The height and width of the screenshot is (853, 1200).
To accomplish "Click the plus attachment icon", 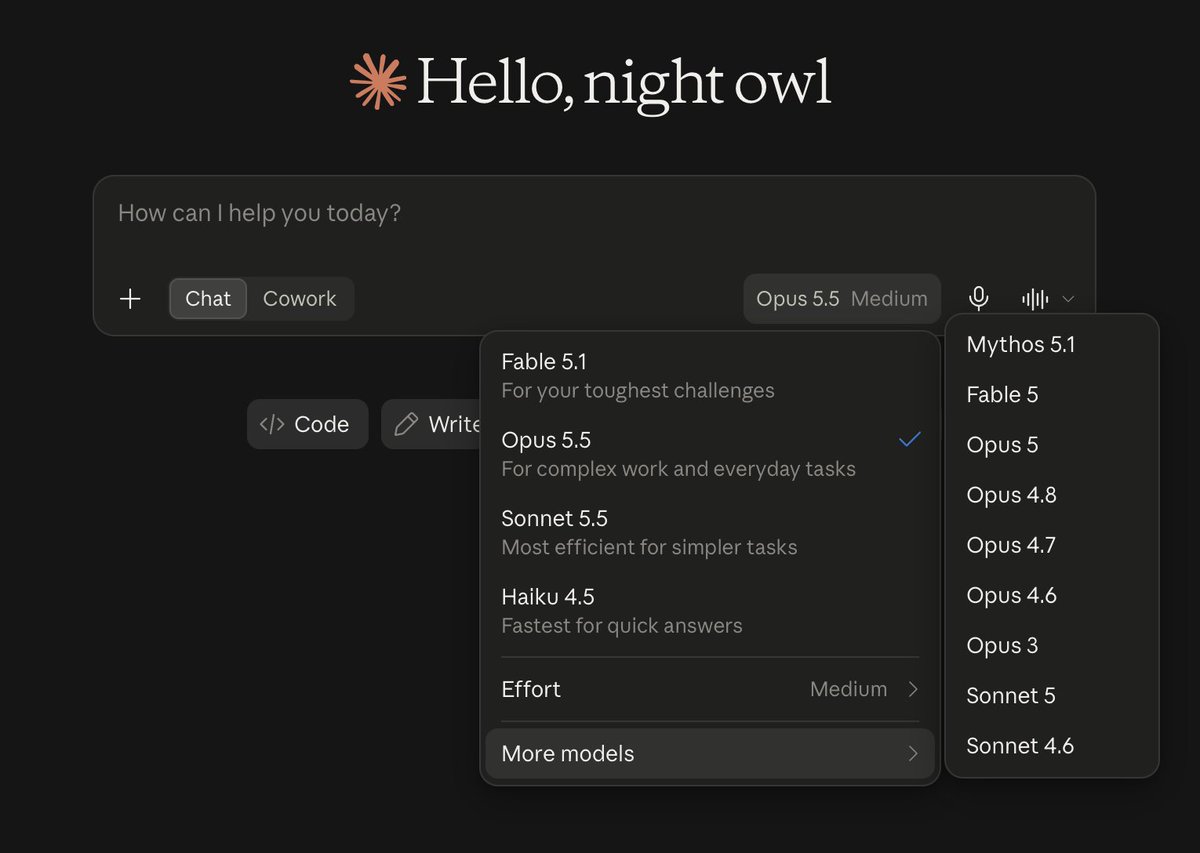I will point(130,299).
